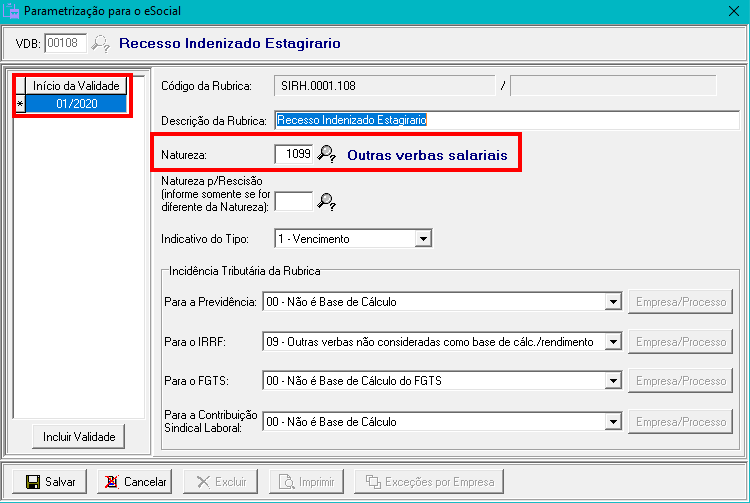Screen dimensions: 750x503
Task: Open the Para a Previdência dropdown
Action: coord(612,303)
